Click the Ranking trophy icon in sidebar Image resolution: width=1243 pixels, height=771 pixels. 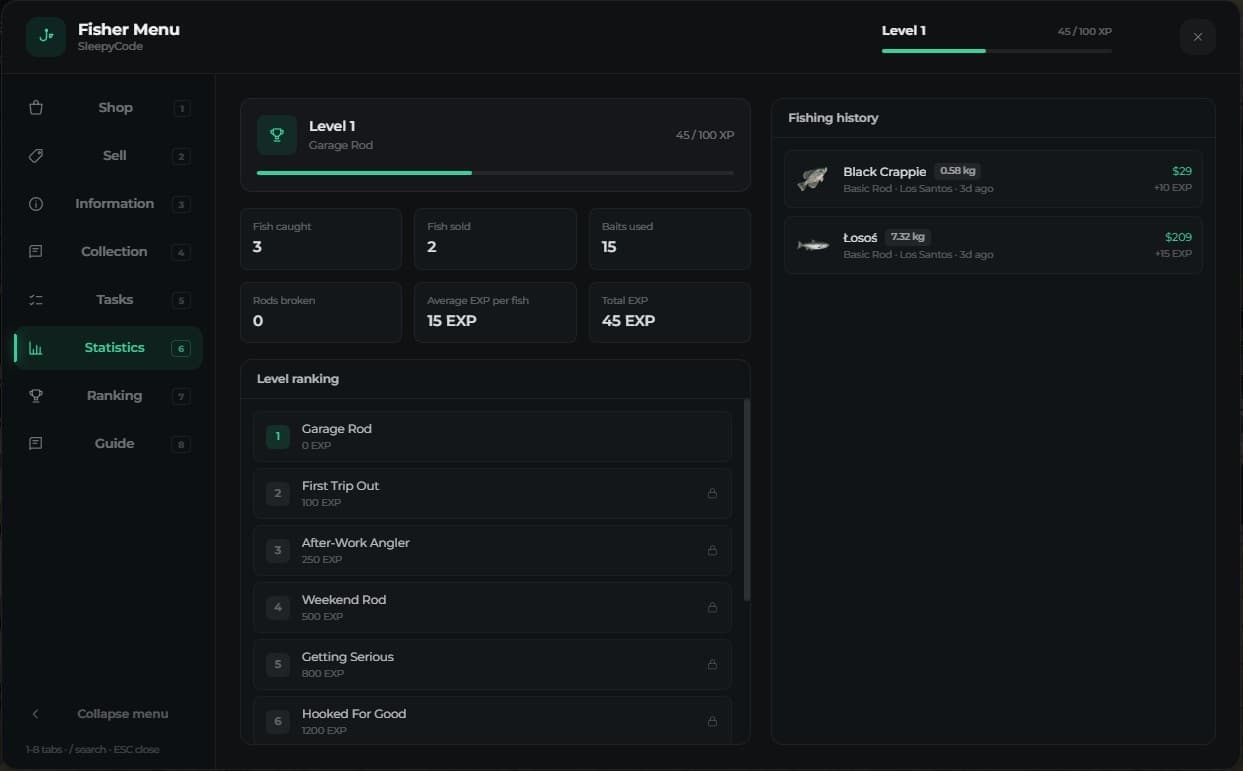coord(36,396)
